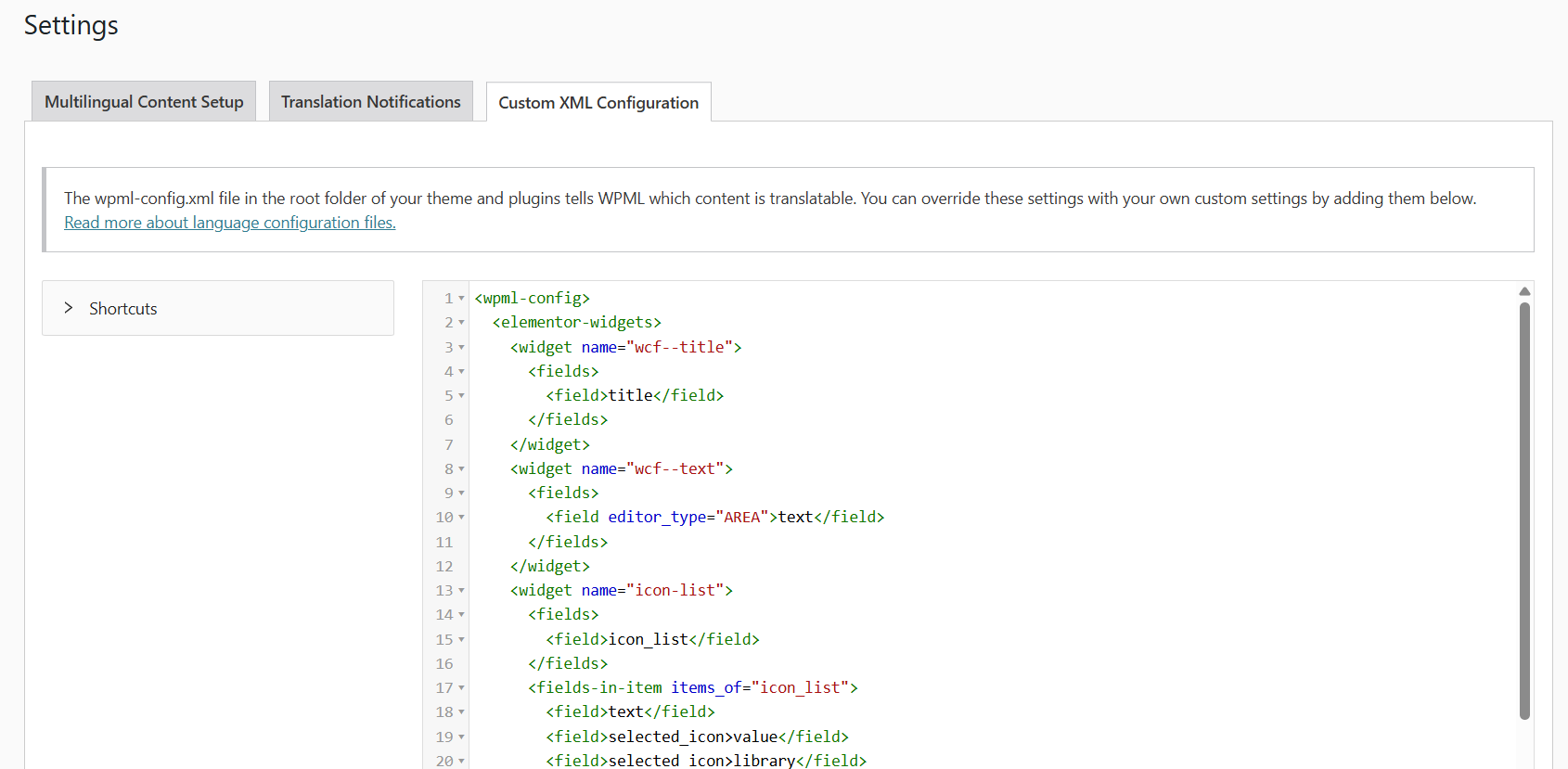The image size is (1568, 769).
Task: Toggle the fold arrow on line 14
Action: (x=461, y=615)
